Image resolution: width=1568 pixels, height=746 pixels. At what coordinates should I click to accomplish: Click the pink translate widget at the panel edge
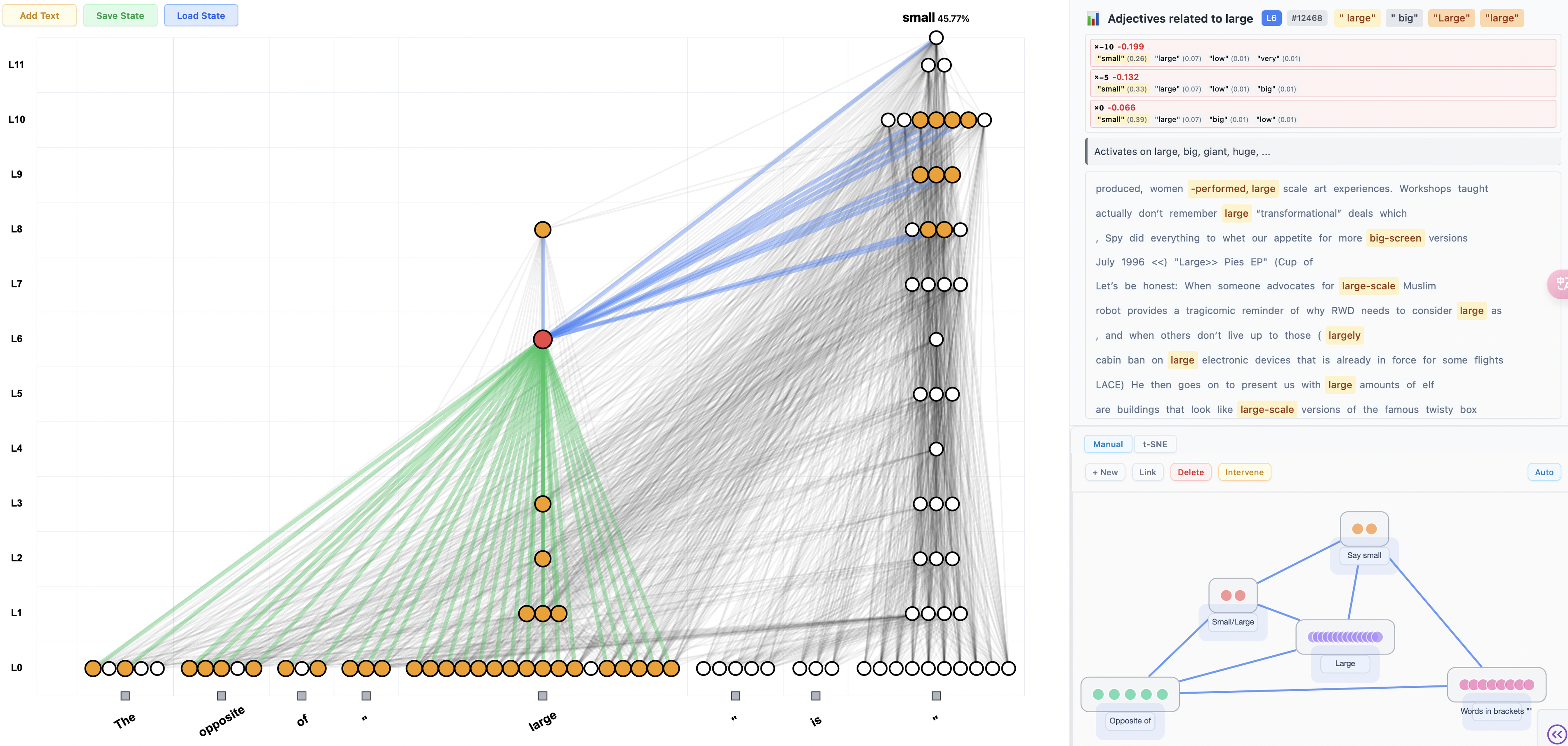coord(1558,284)
